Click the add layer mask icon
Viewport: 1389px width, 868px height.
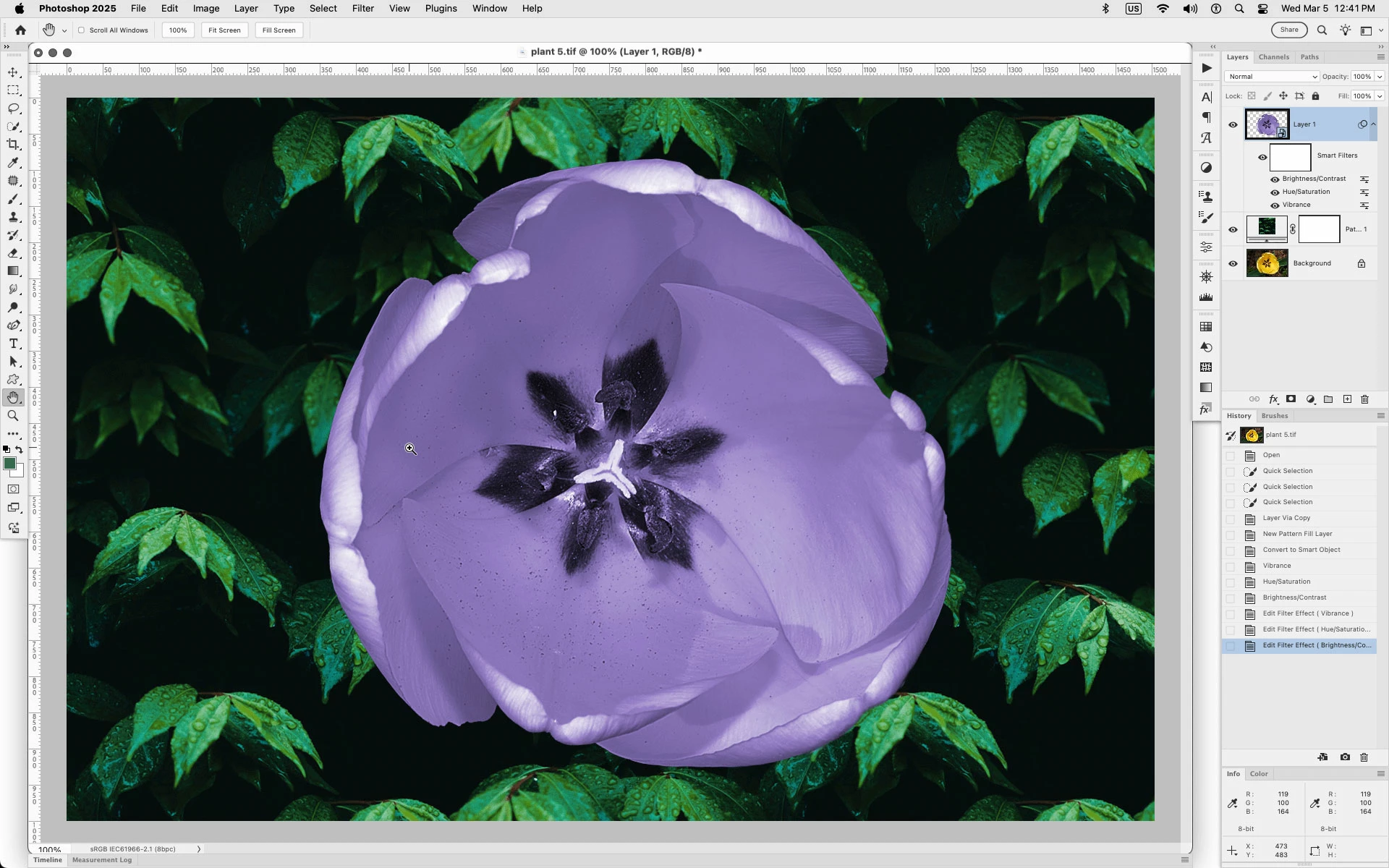coord(1291,399)
